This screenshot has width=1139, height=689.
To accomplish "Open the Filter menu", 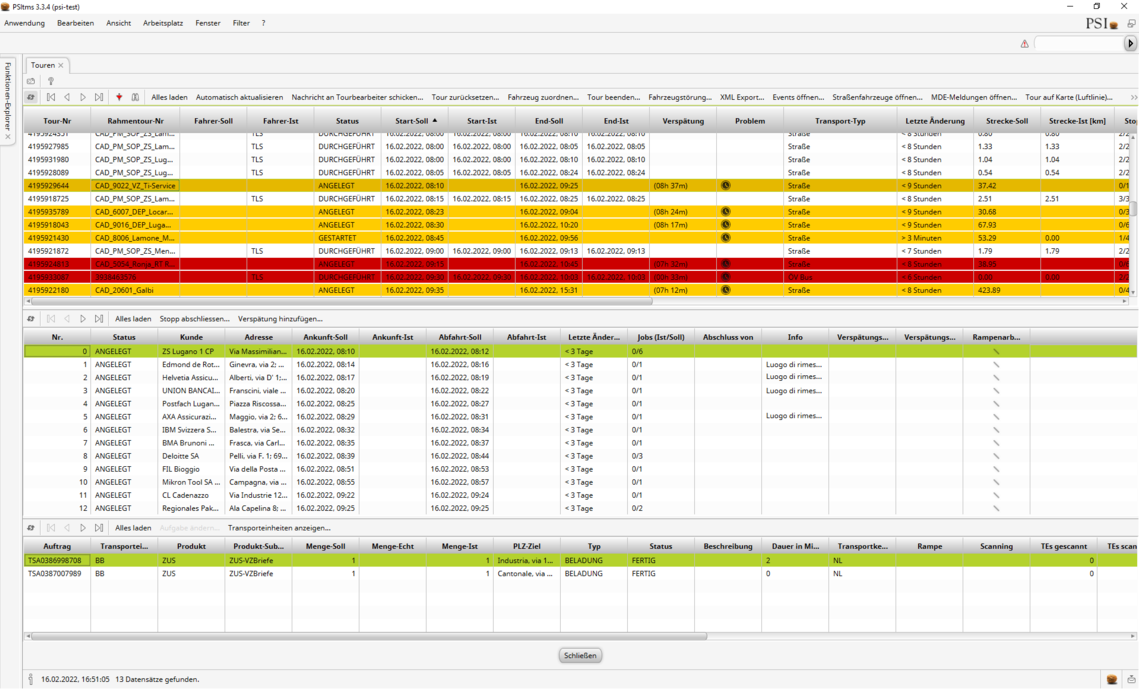I will coord(241,23).
